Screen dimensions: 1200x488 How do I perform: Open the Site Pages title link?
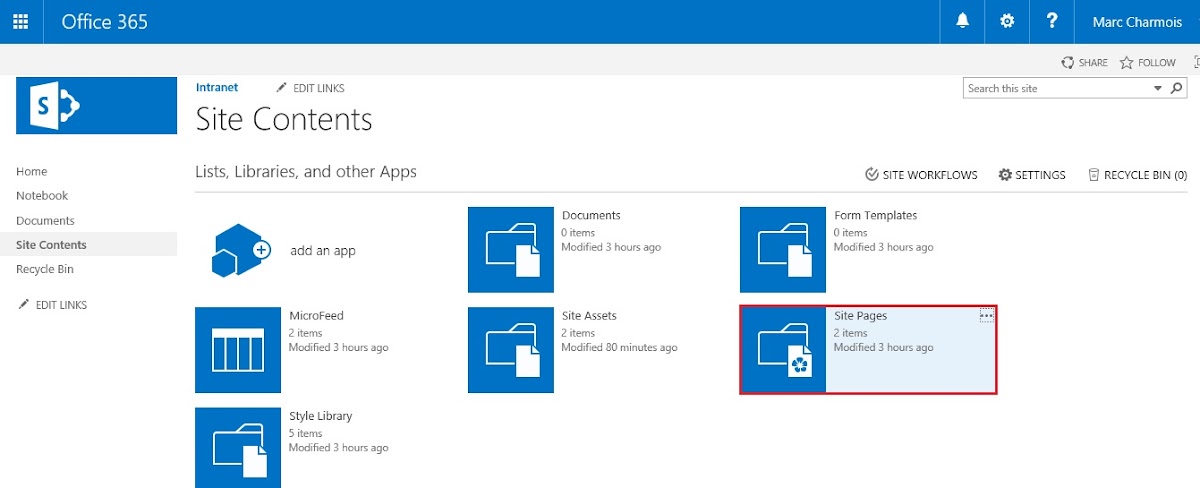click(860, 315)
